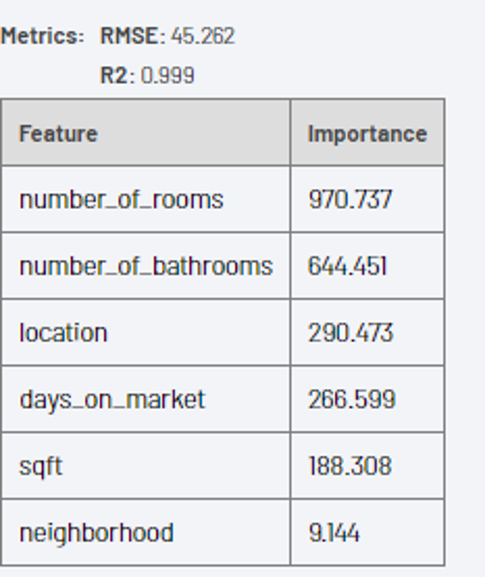Viewport: 485px width, 577px height.
Task: Click the Metrics heading label
Action: click(x=43, y=36)
